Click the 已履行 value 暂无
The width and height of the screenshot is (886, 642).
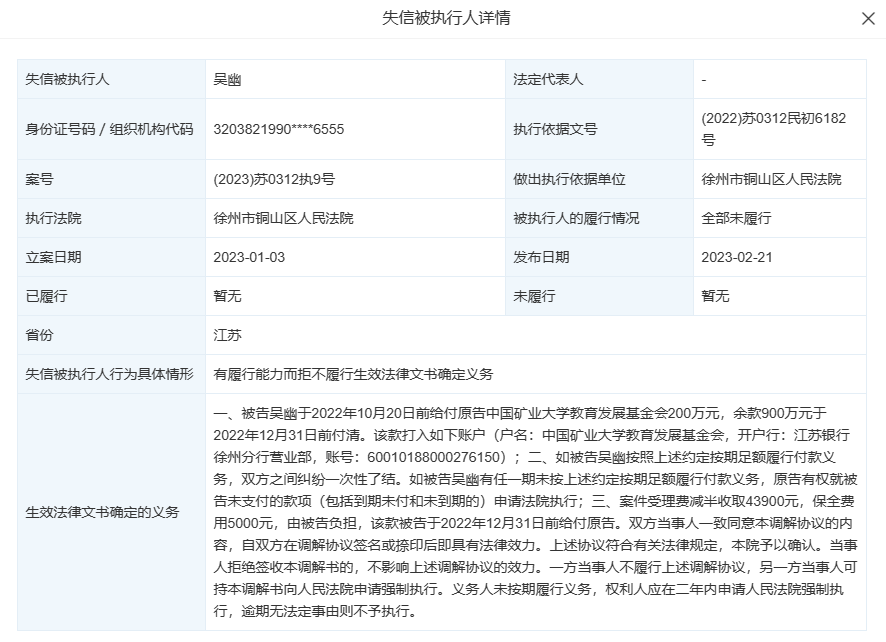[x=227, y=296]
